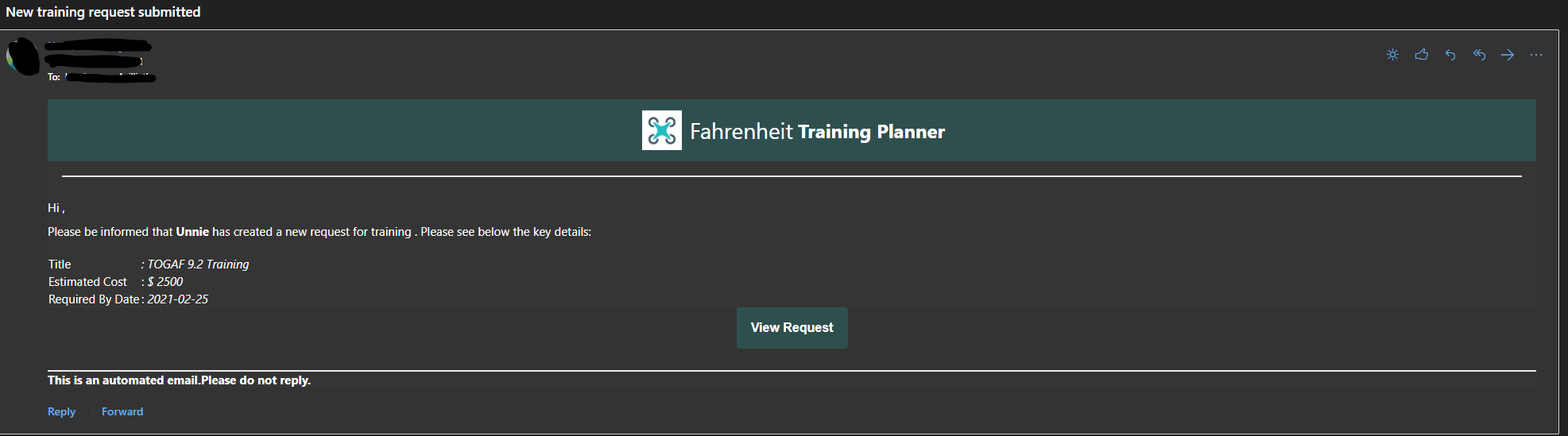The height and width of the screenshot is (436, 1568).
Task: Click the 'TOGAF 9.2 Training' title value
Action: (198, 264)
